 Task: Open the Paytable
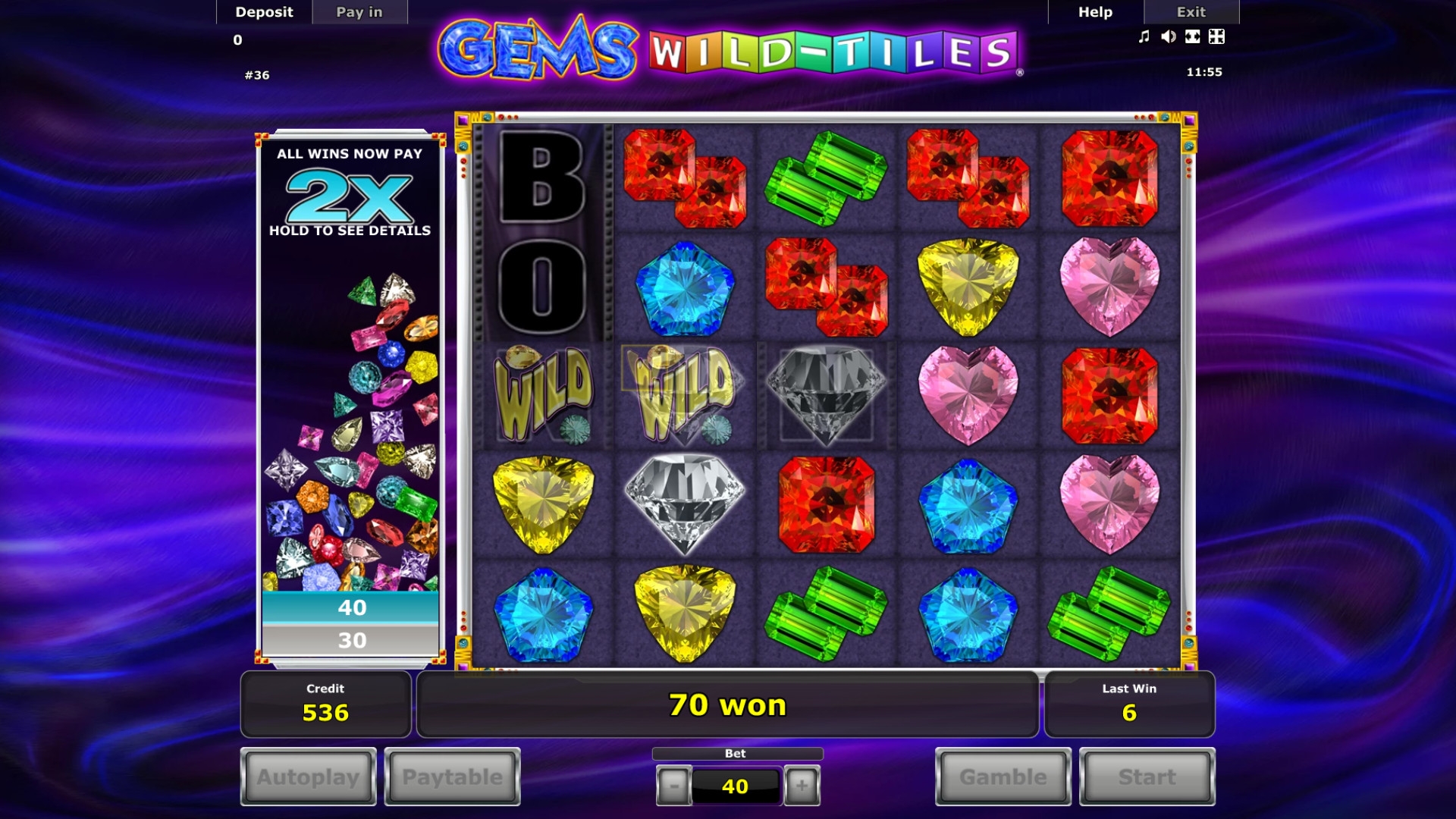click(x=452, y=777)
